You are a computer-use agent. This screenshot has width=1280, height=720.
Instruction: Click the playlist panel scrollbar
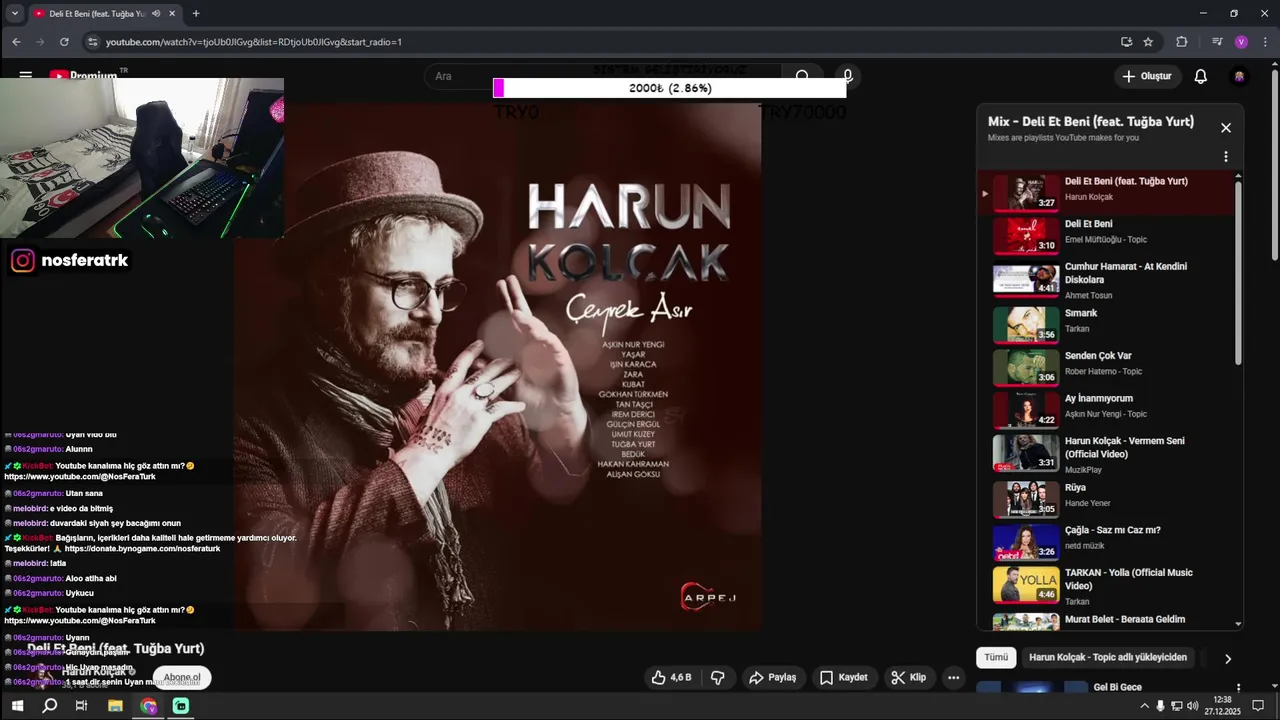tap(1239, 272)
